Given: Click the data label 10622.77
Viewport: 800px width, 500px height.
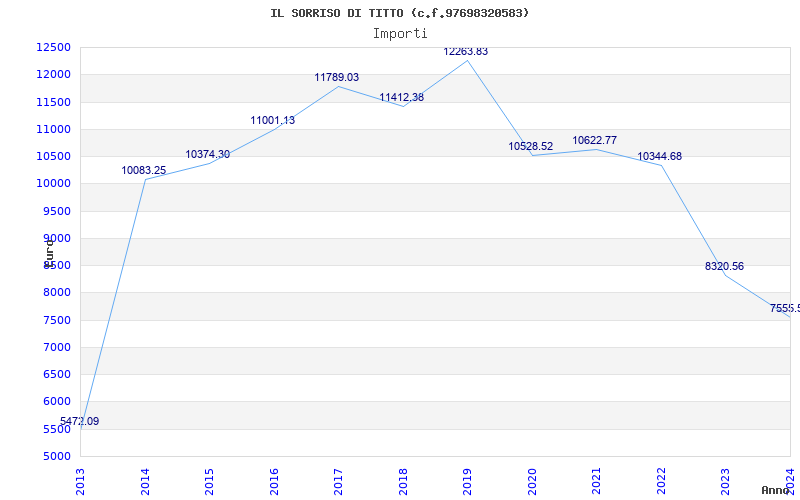Looking at the screenshot, I should [595, 140].
